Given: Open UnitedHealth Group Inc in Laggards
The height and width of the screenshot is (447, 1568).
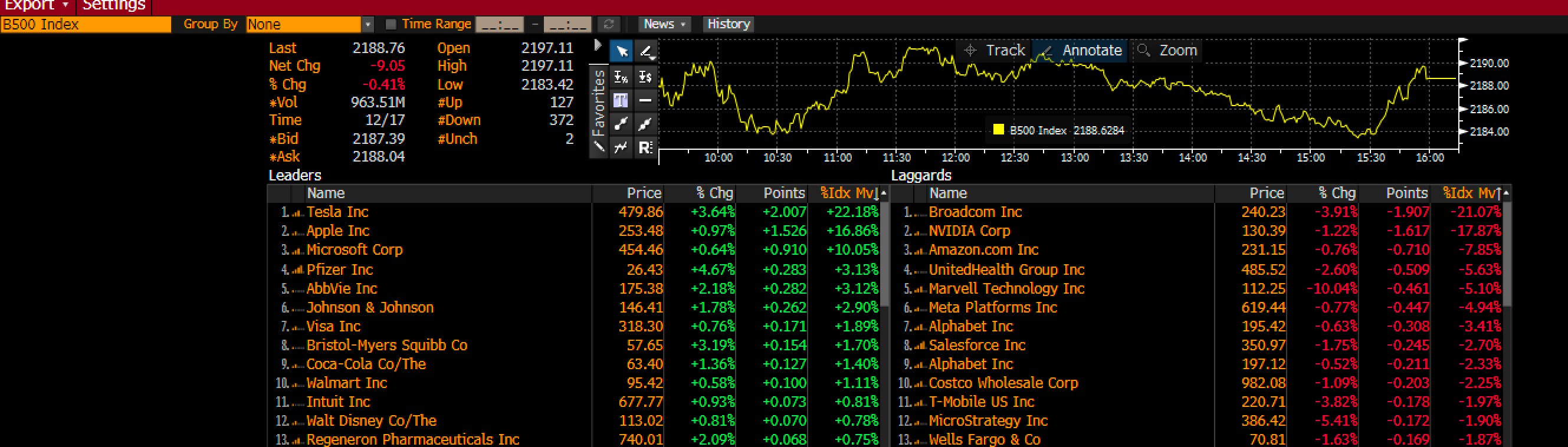Looking at the screenshot, I should [x=1006, y=270].
